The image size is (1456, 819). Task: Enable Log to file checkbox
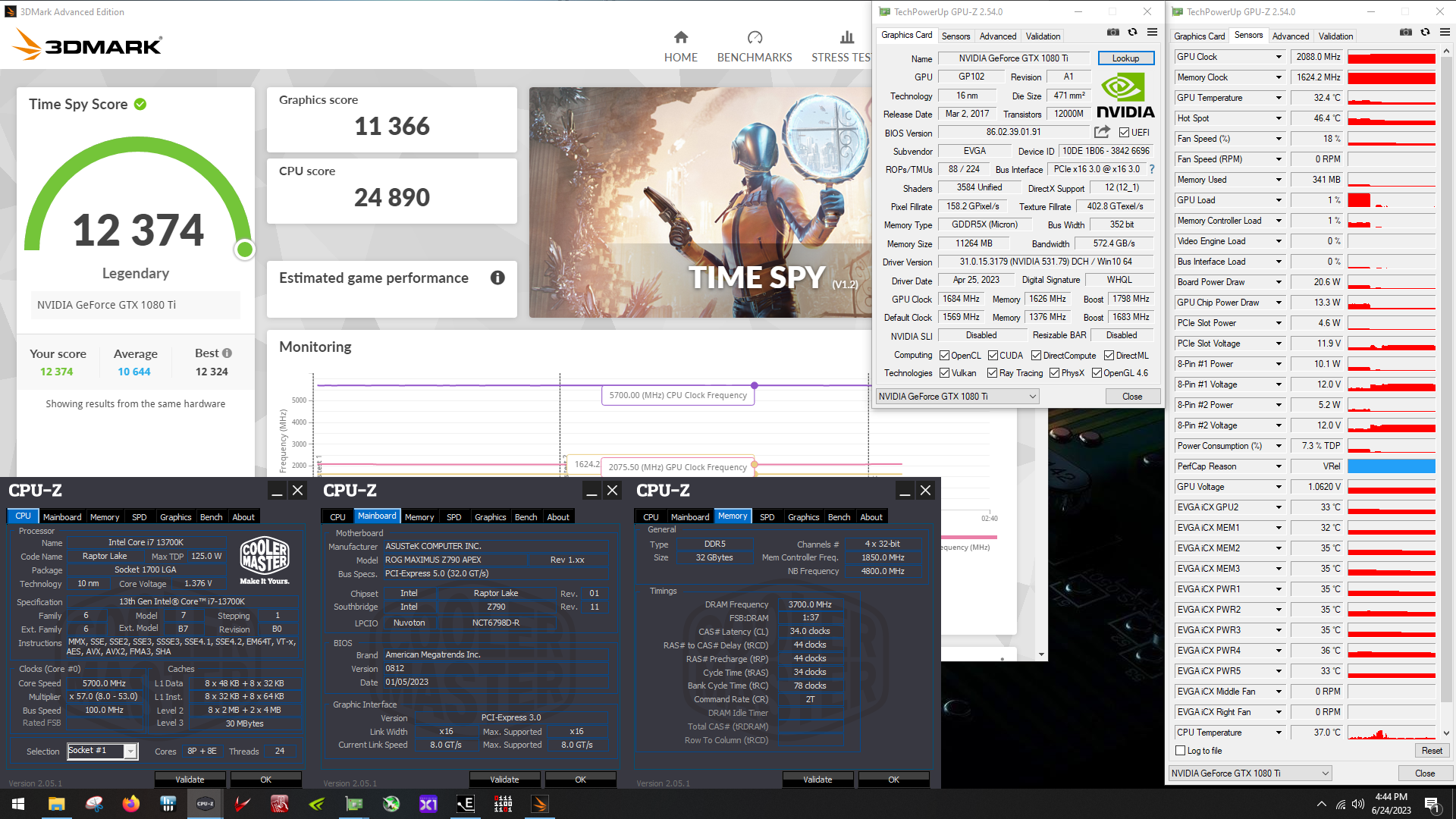pyautogui.click(x=1180, y=751)
